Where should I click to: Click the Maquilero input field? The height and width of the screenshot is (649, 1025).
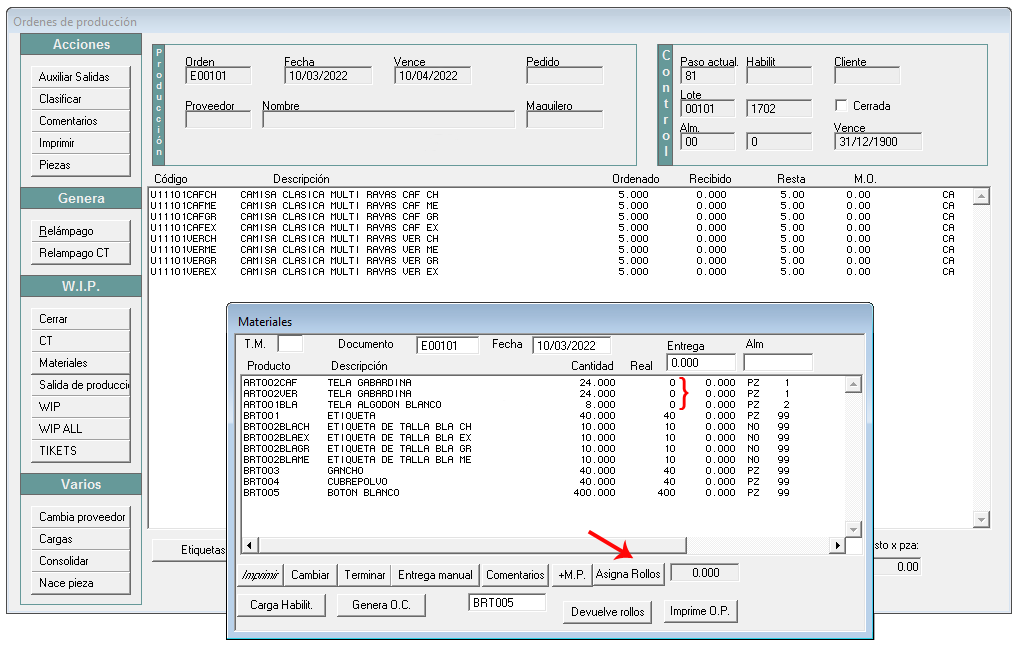(564, 120)
